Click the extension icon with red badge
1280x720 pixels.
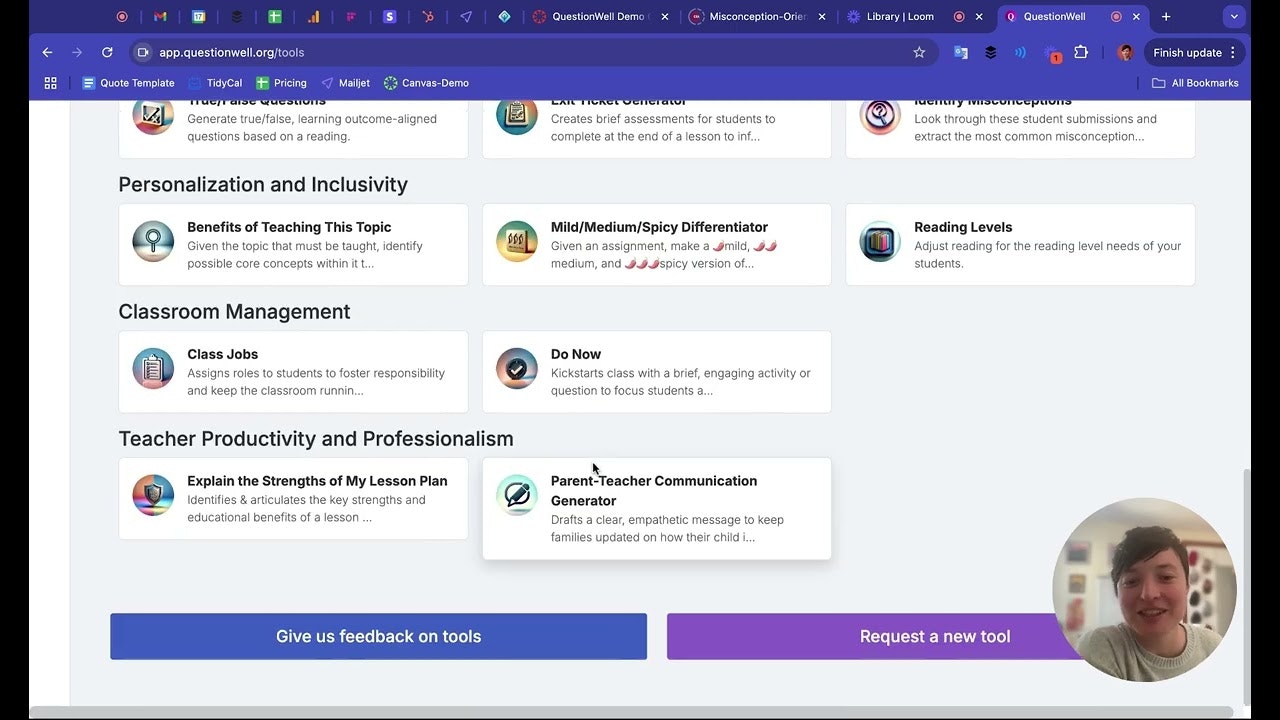pos(1051,52)
